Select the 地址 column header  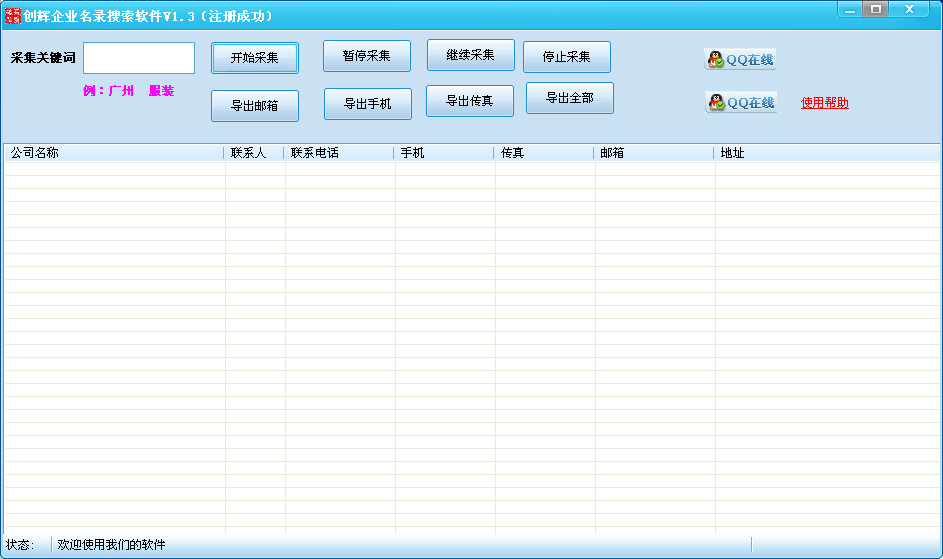point(827,153)
